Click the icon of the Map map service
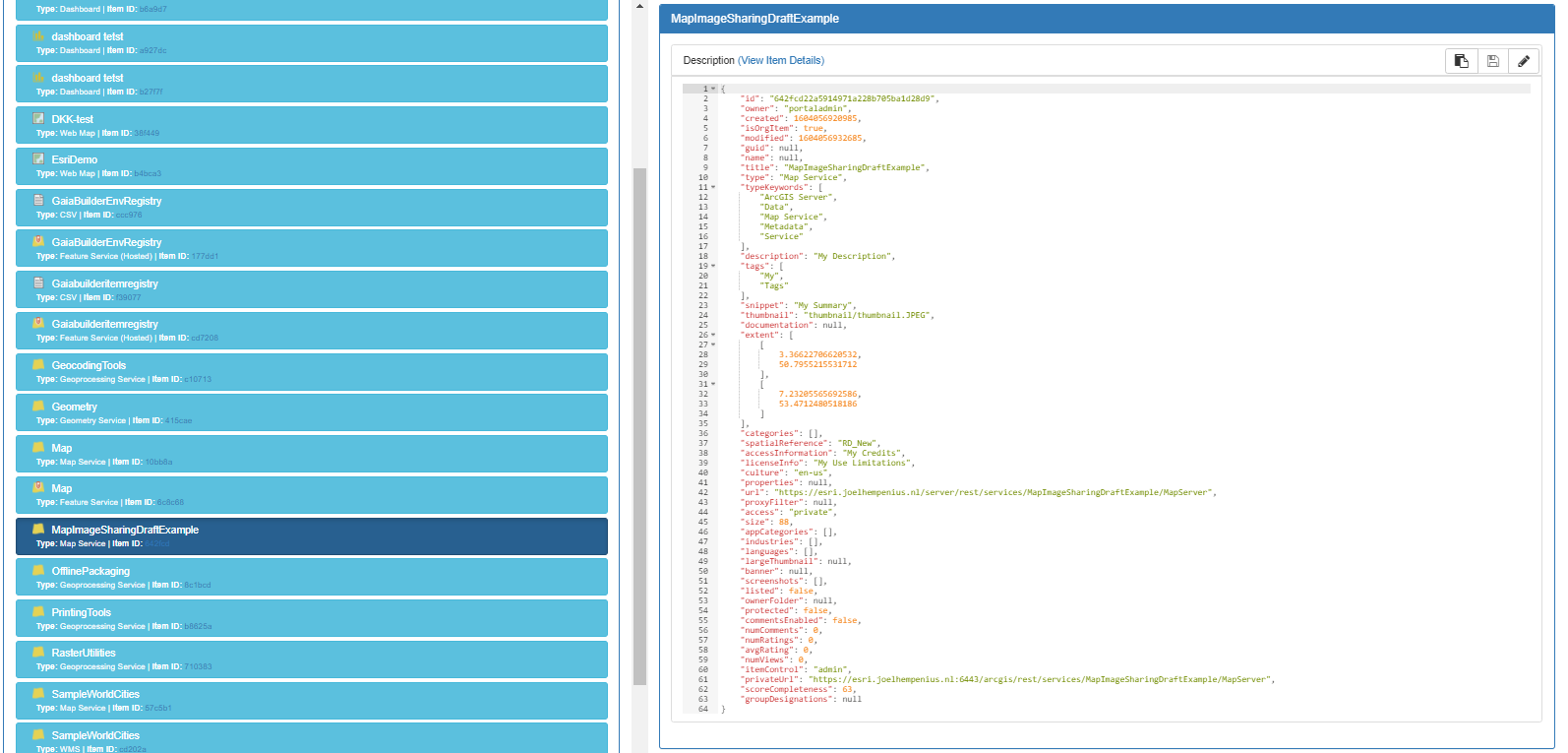The height and width of the screenshot is (753, 1568). coord(38,447)
